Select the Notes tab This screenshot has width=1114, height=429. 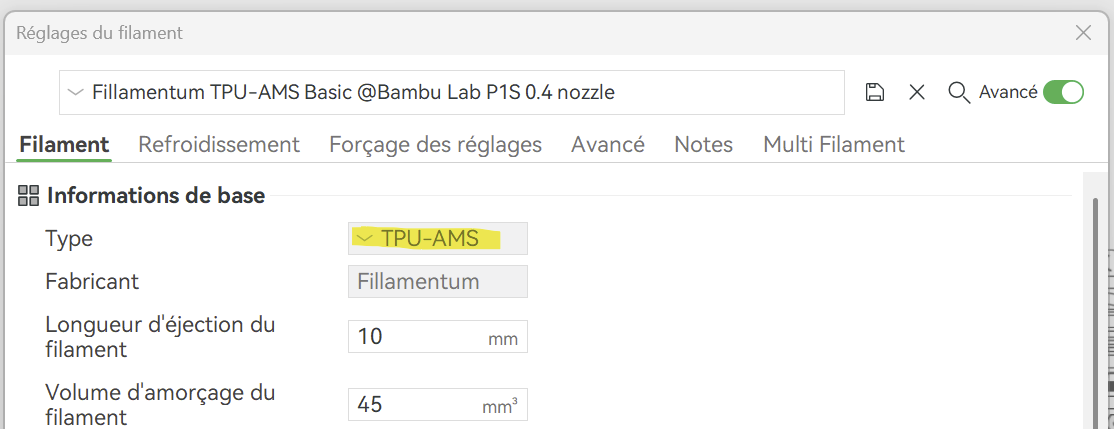(703, 145)
